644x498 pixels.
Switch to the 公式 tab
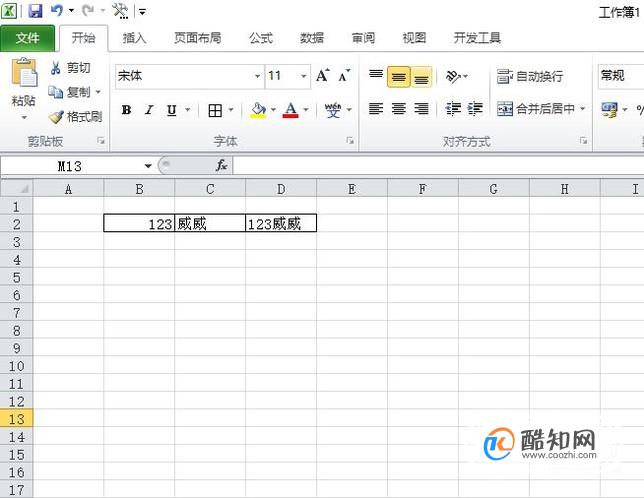pyautogui.click(x=261, y=38)
